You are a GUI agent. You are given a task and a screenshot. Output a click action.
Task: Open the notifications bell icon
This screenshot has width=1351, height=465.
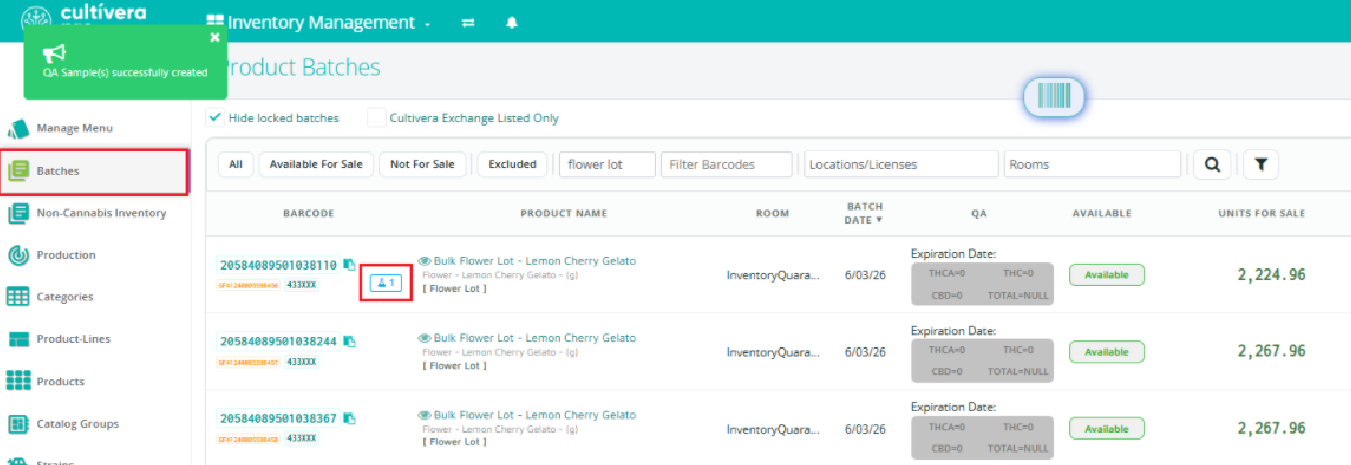(x=512, y=23)
